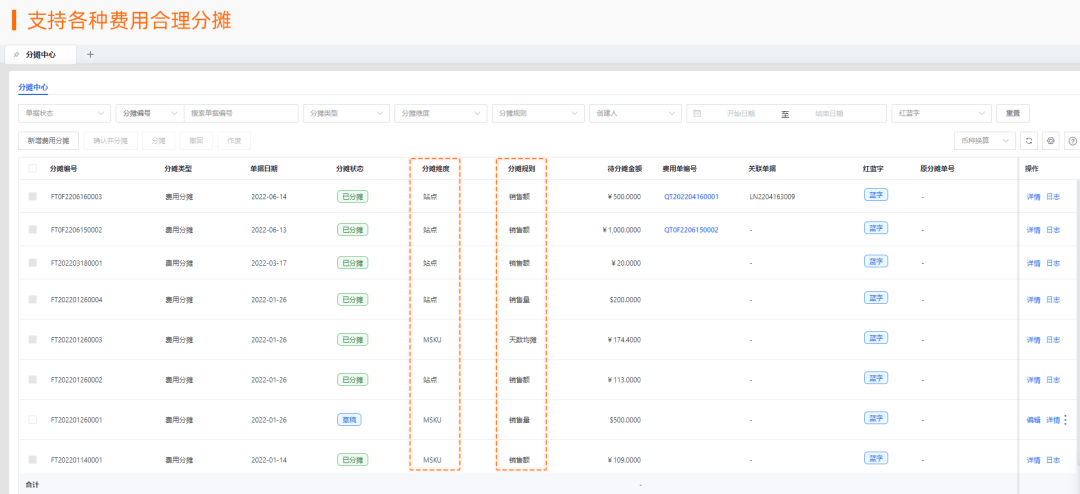
Task: Check the row FT0F2206150002 checkbox
Action: 32,229
